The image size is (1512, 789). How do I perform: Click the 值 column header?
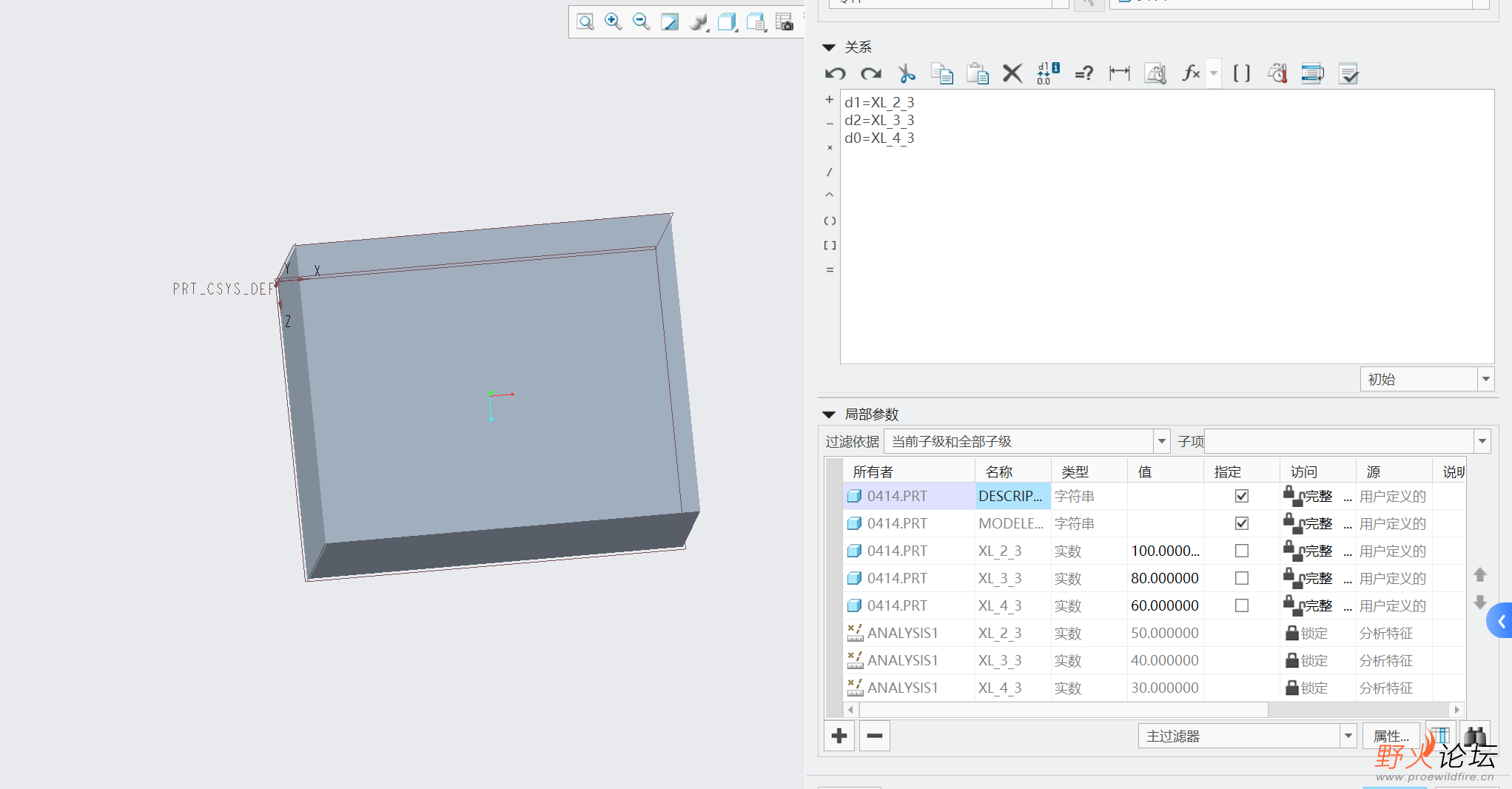click(x=1166, y=471)
